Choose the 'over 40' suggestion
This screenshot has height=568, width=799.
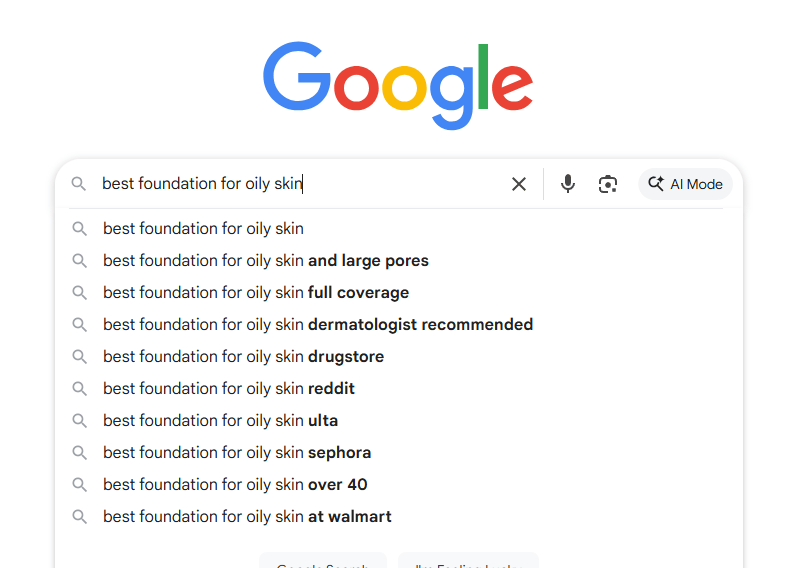tap(235, 484)
